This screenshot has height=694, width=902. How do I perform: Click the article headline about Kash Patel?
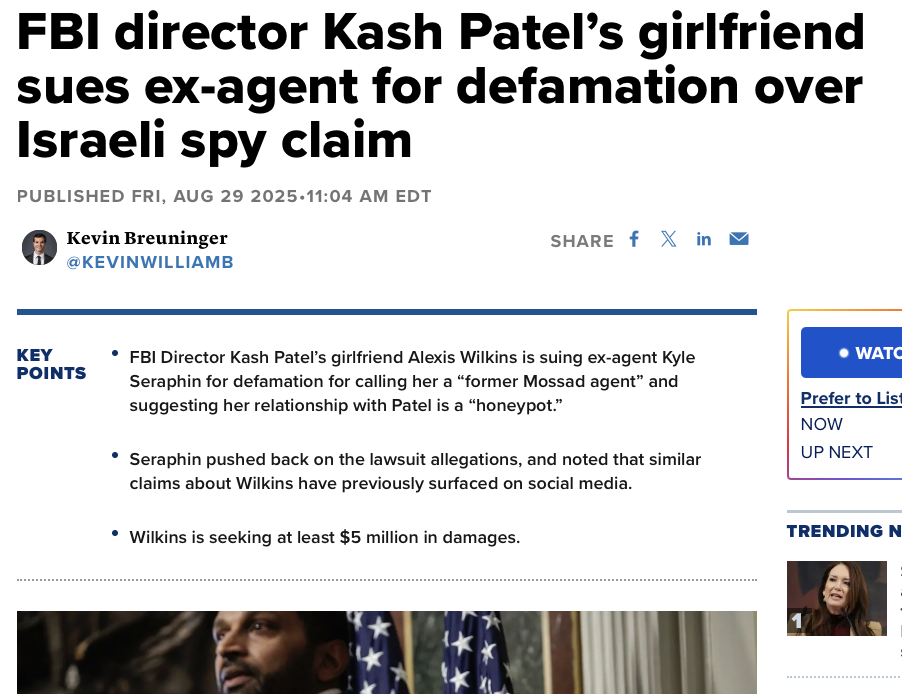coord(440,87)
